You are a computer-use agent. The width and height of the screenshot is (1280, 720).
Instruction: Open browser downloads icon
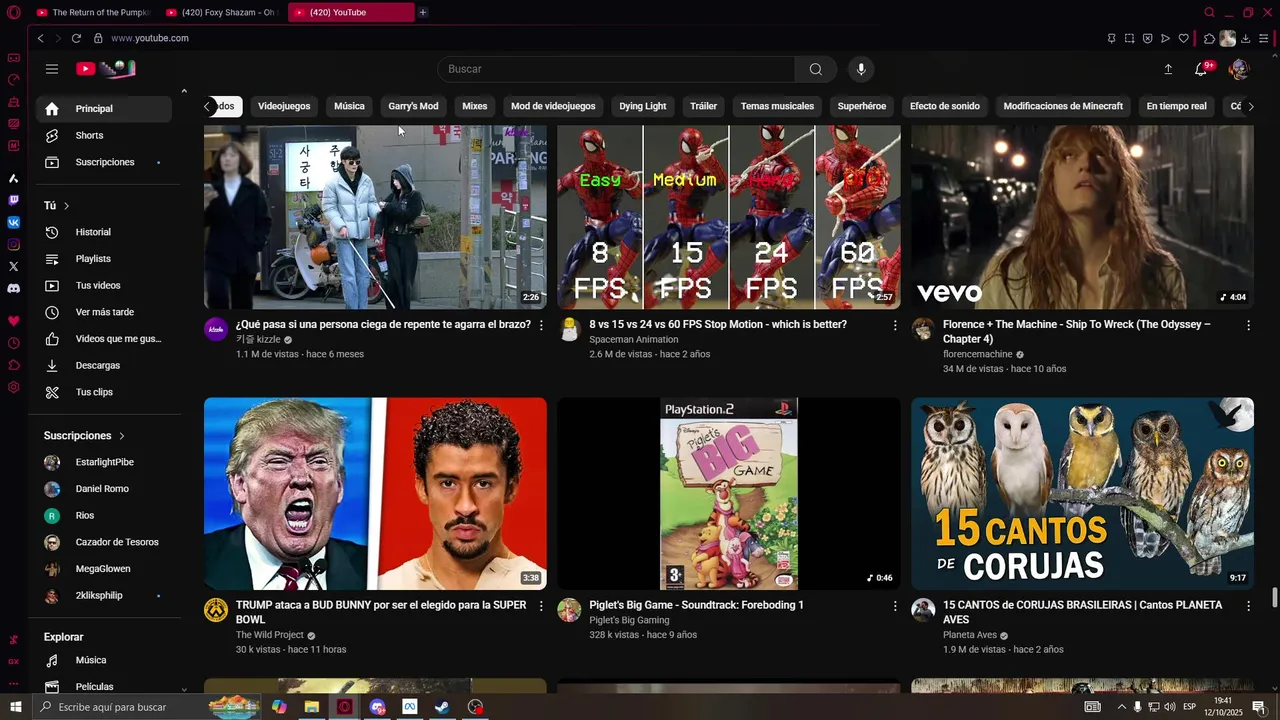coord(1246,38)
